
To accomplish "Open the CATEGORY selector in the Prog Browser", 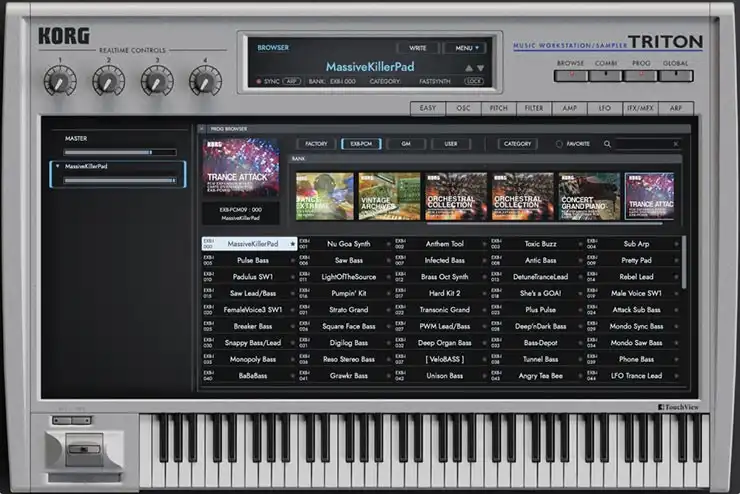I will [517, 144].
